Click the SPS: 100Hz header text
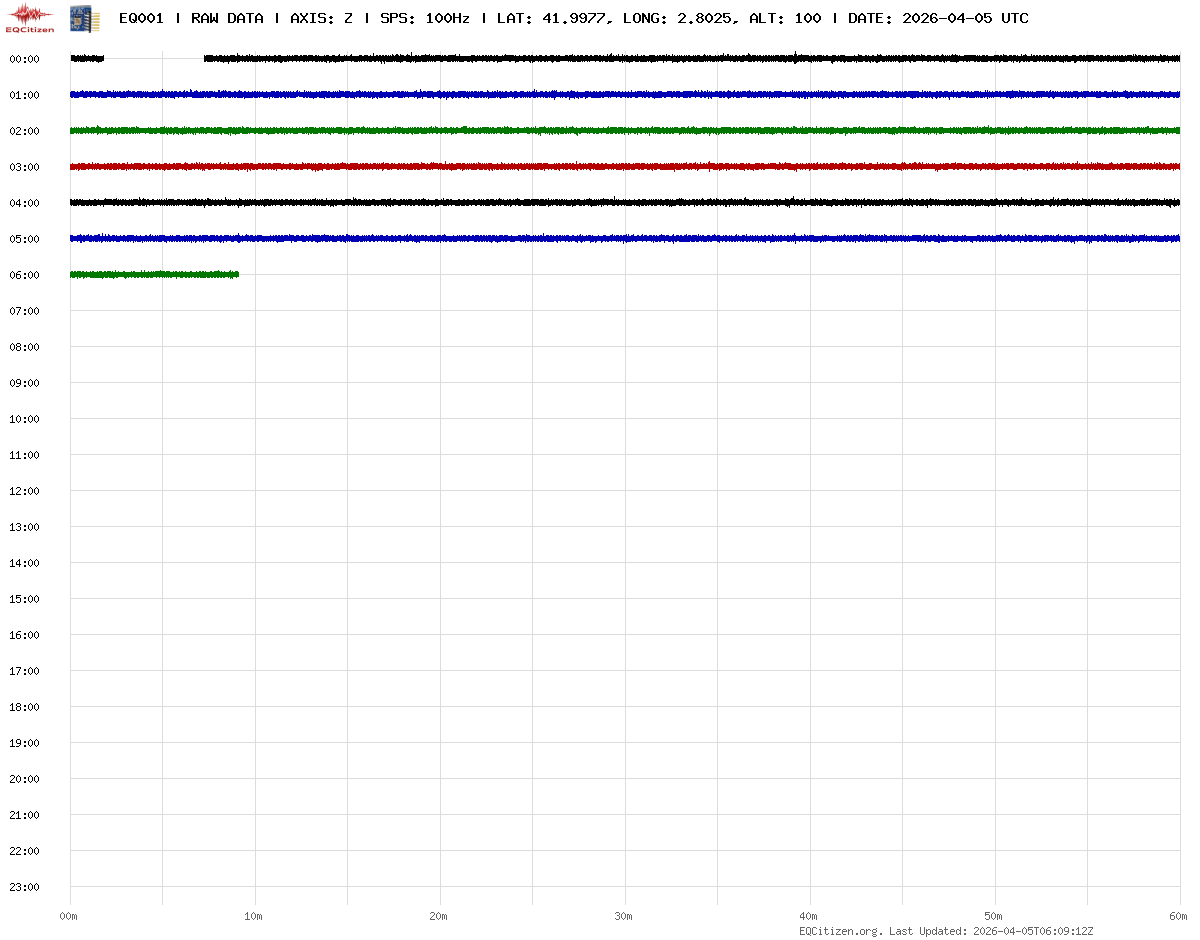 (x=424, y=18)
